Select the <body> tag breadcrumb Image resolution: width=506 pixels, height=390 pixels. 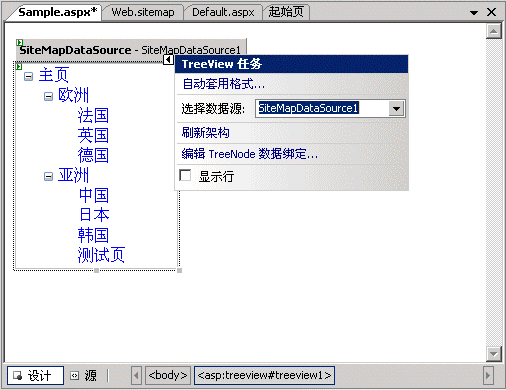click(x=168, y=376)
